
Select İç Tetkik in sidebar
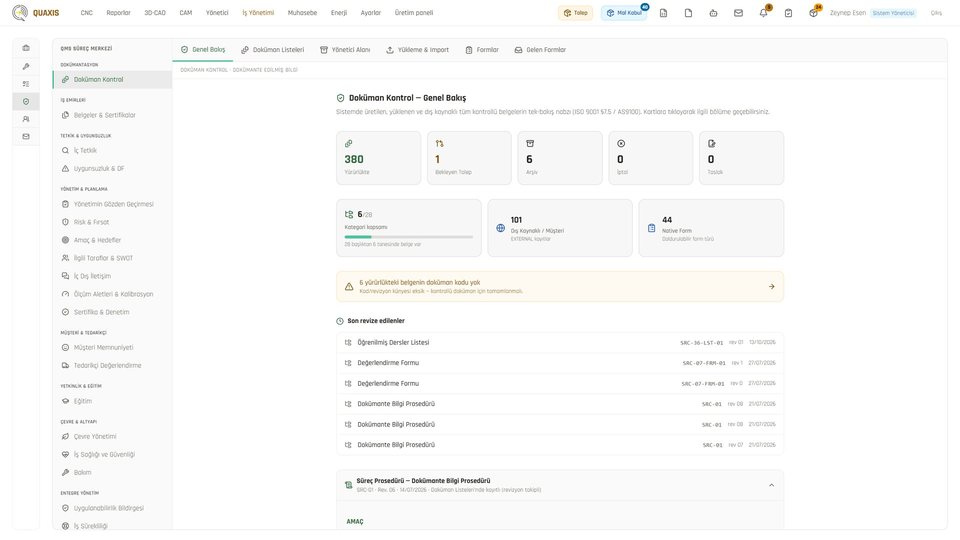112,151
